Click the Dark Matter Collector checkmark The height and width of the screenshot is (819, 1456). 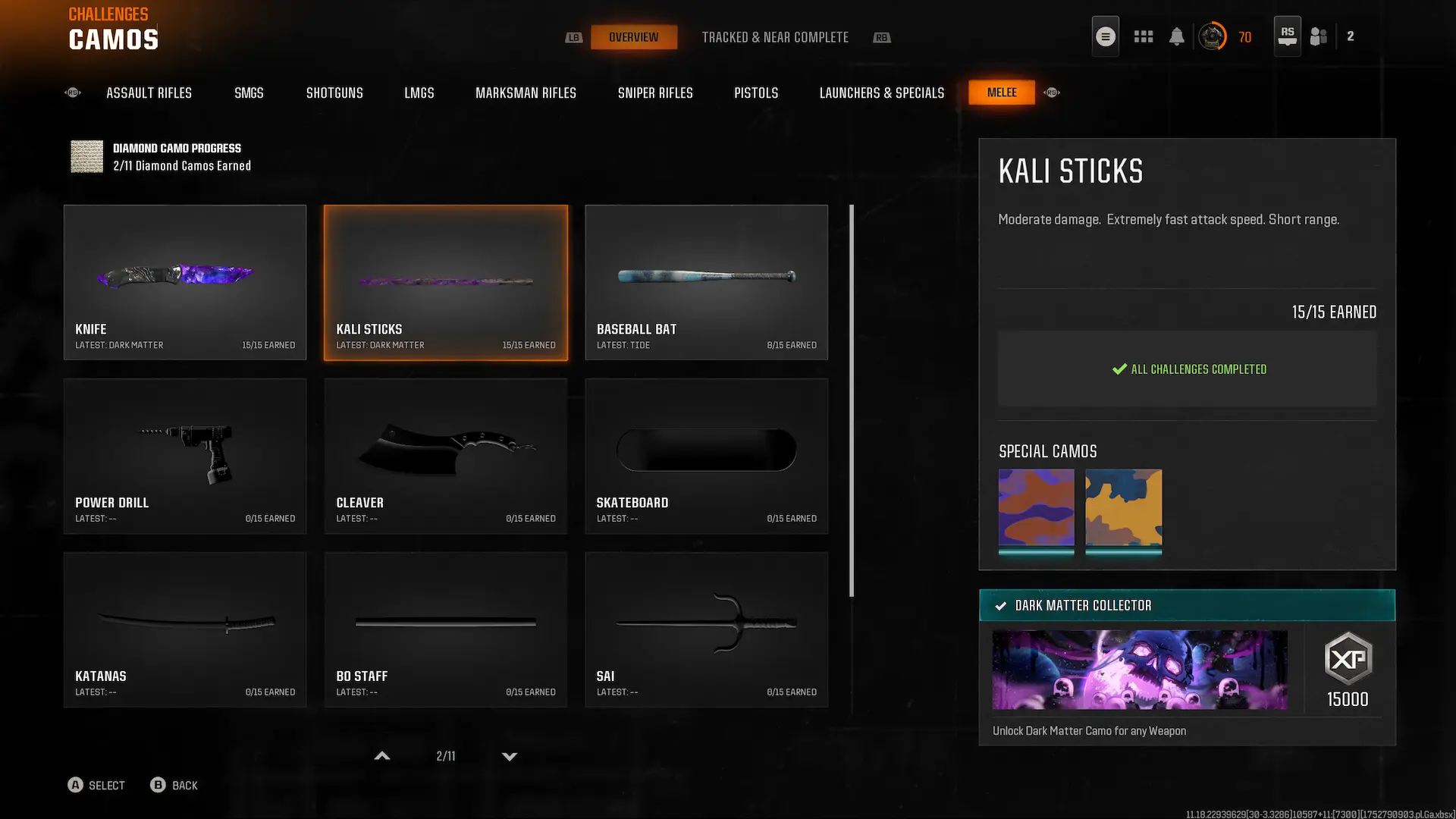click(1000, 606)
